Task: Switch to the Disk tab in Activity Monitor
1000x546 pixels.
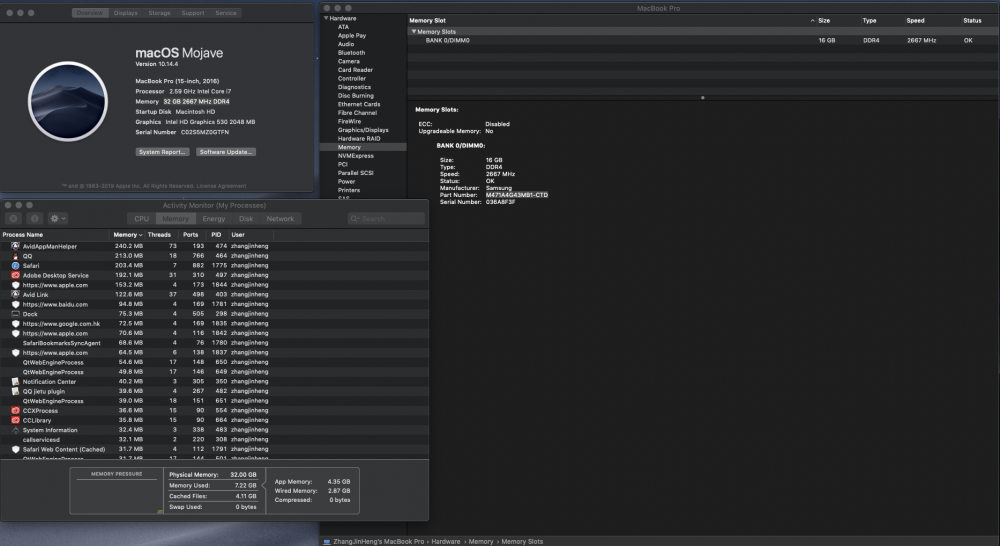Action: (246, 219)
